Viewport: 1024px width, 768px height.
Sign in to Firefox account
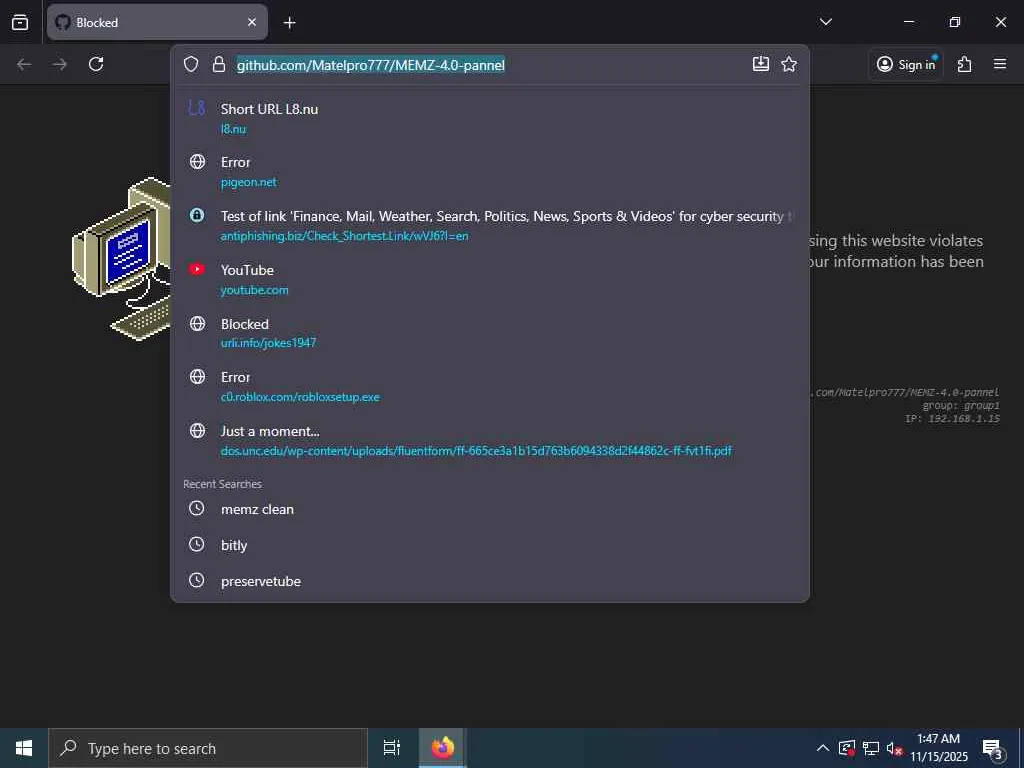[906, 64]
